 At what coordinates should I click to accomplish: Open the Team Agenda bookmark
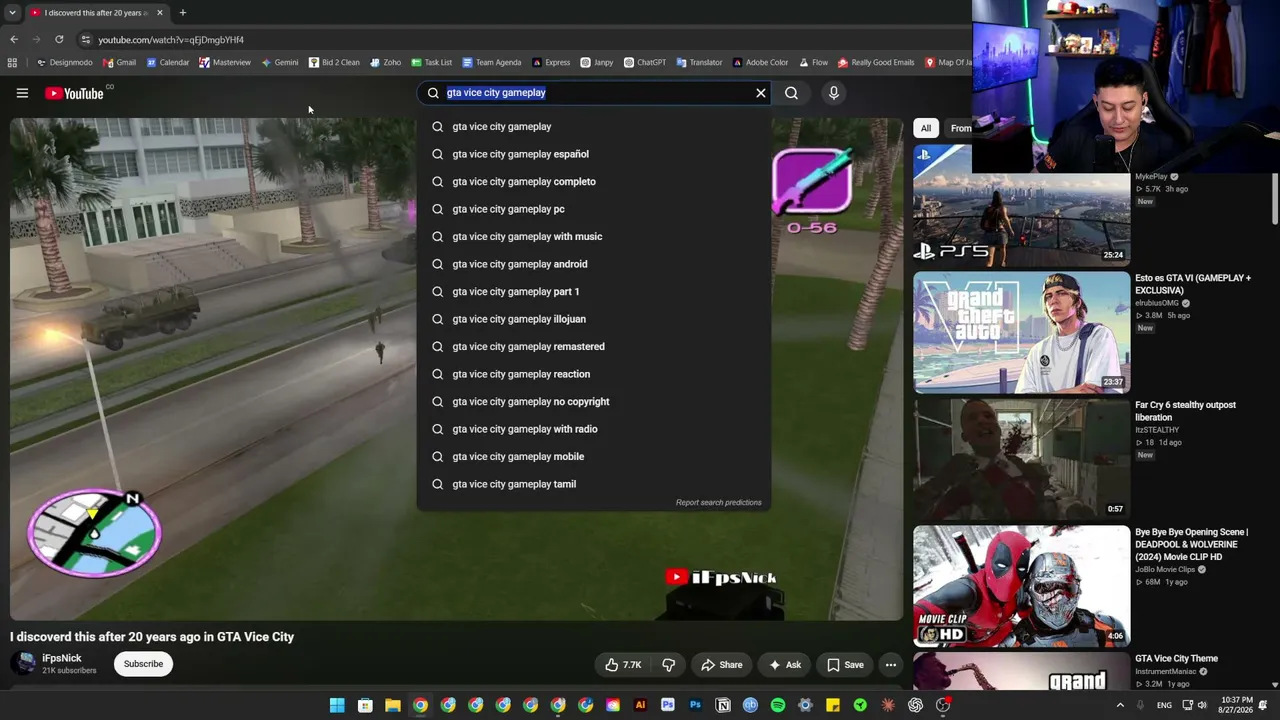click(491, 62)
